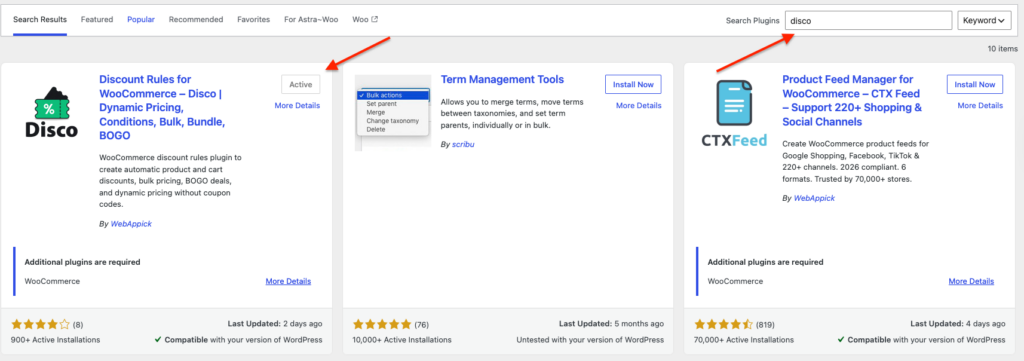Click the CTX Feed star rating (819)
The width and height of the screenshot is (1024, 361).
(x=724, y=324)
